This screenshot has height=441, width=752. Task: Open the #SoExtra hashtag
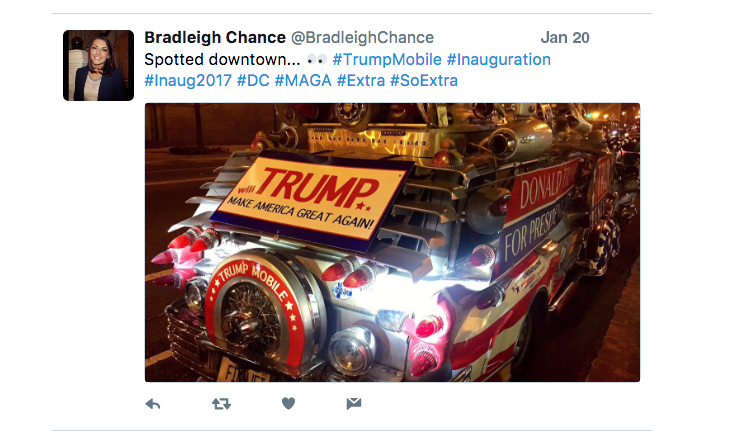click(424, 81)
